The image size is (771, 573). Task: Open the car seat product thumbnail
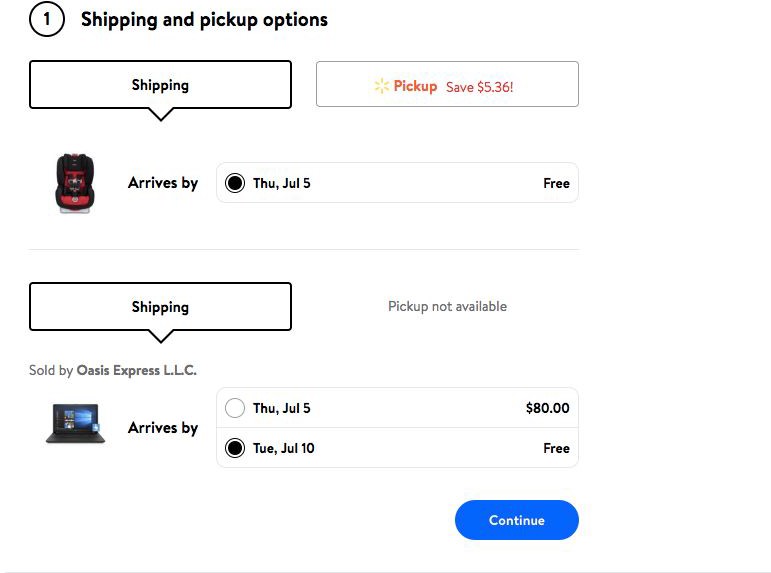coord(74,183)
